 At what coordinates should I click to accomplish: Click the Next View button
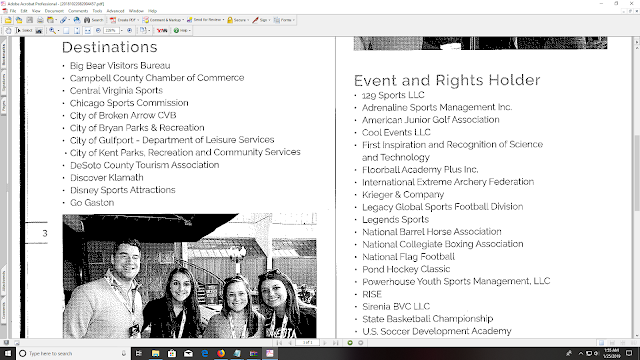pos(360,343)
